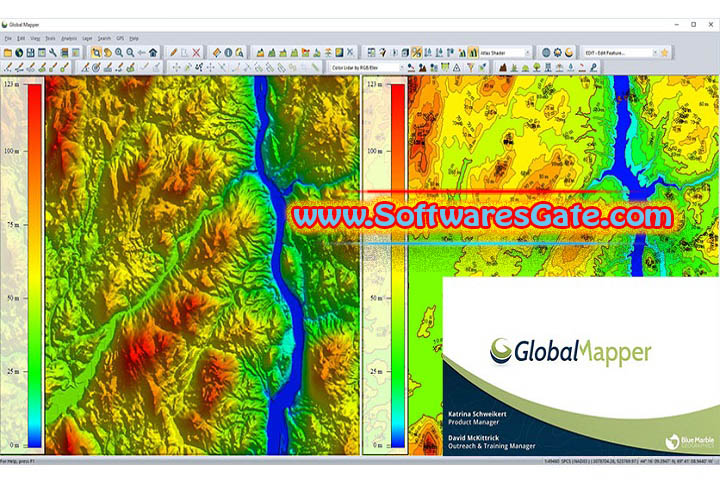Click the Open Data File folder icon
The image size is (720, 480).
pos(8,53)
